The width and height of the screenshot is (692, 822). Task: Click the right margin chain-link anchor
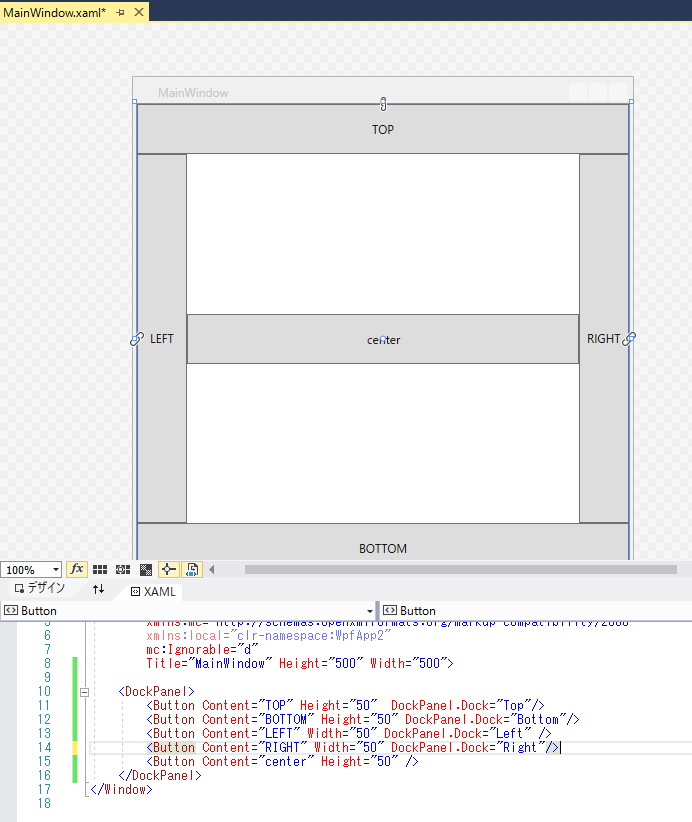pos(629,339)
